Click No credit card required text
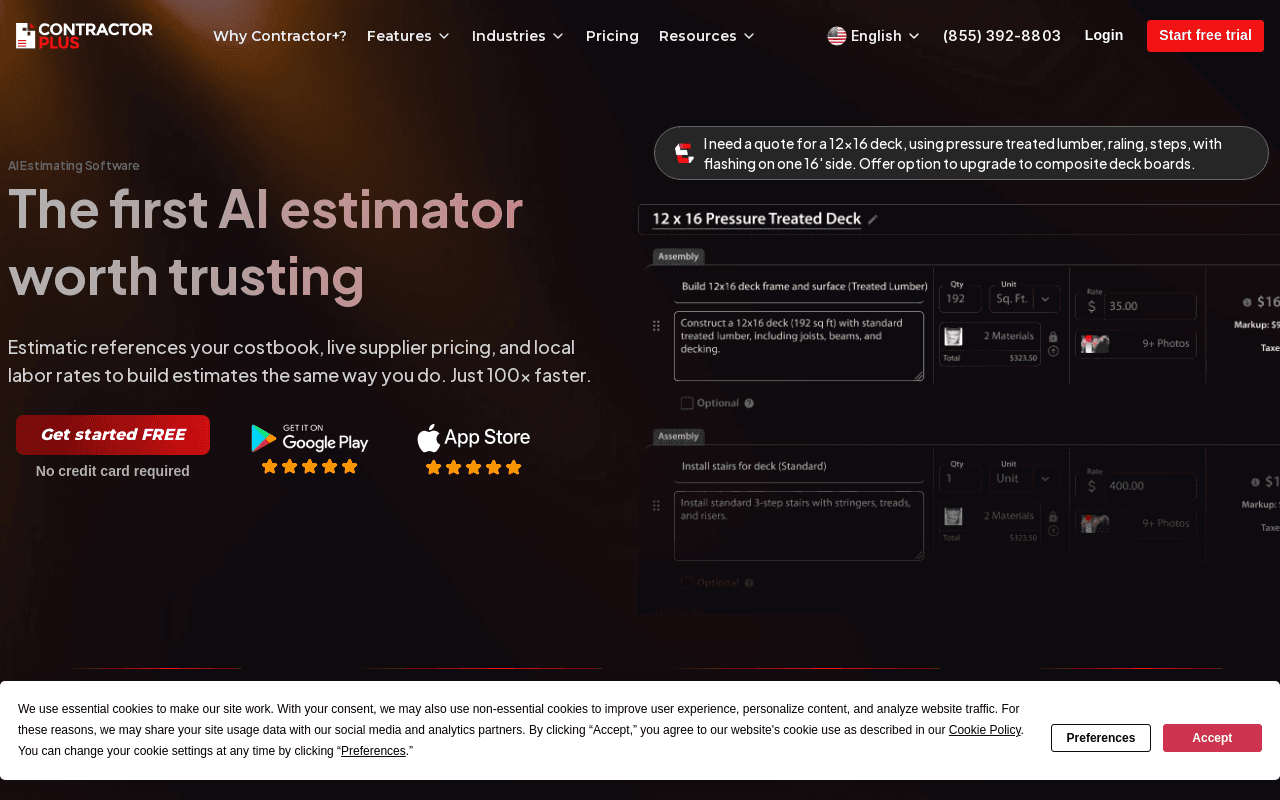Viewport: 1280px width, 800px height. pyautogui.click(x=113, y=471)
